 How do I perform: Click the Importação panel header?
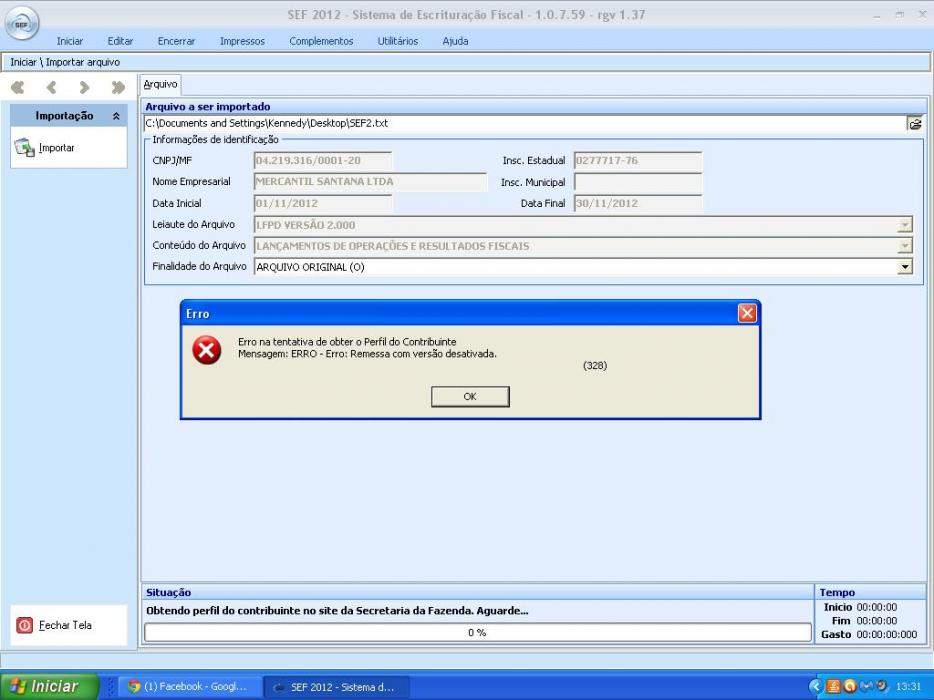point(69,116)
